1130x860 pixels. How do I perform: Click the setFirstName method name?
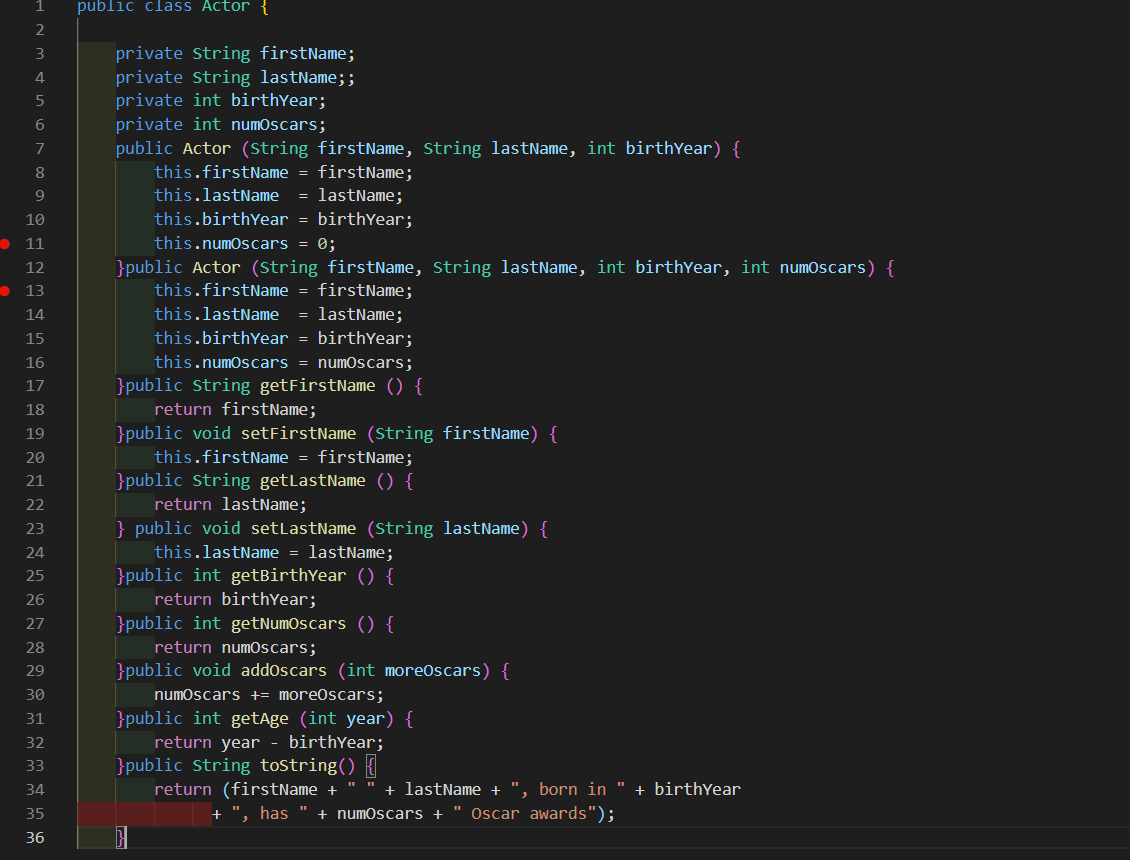click(x=298, y=433)
